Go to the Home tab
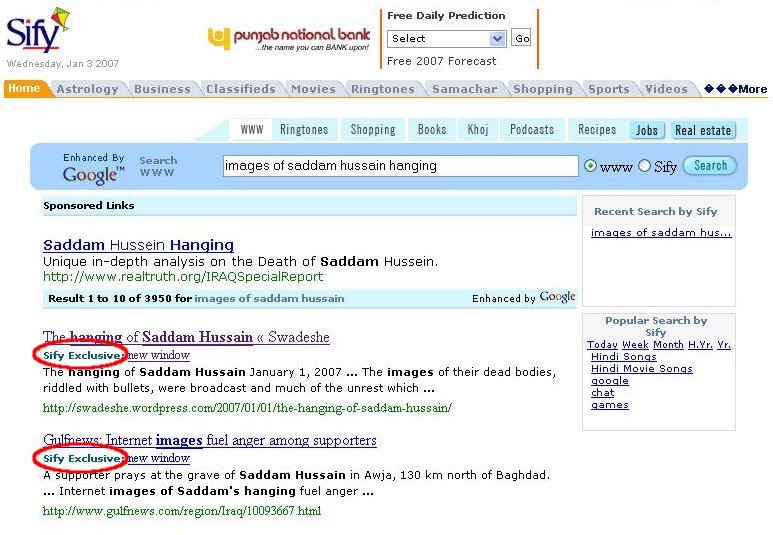Screen dimensions: 773x535 [x=24, y=89]
